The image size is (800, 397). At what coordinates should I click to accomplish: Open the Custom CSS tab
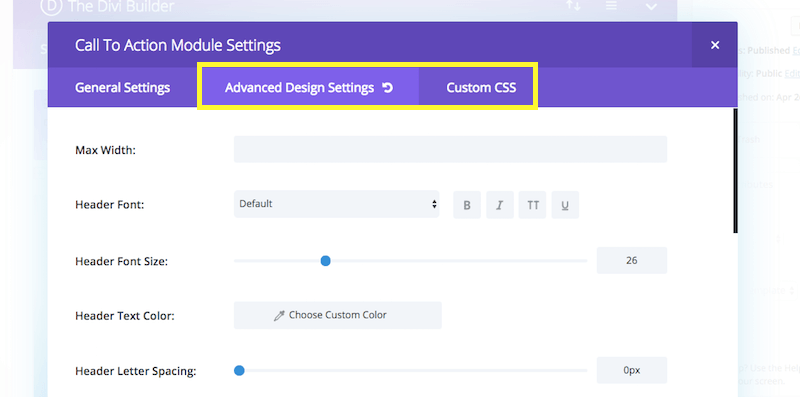click(481, 87)
